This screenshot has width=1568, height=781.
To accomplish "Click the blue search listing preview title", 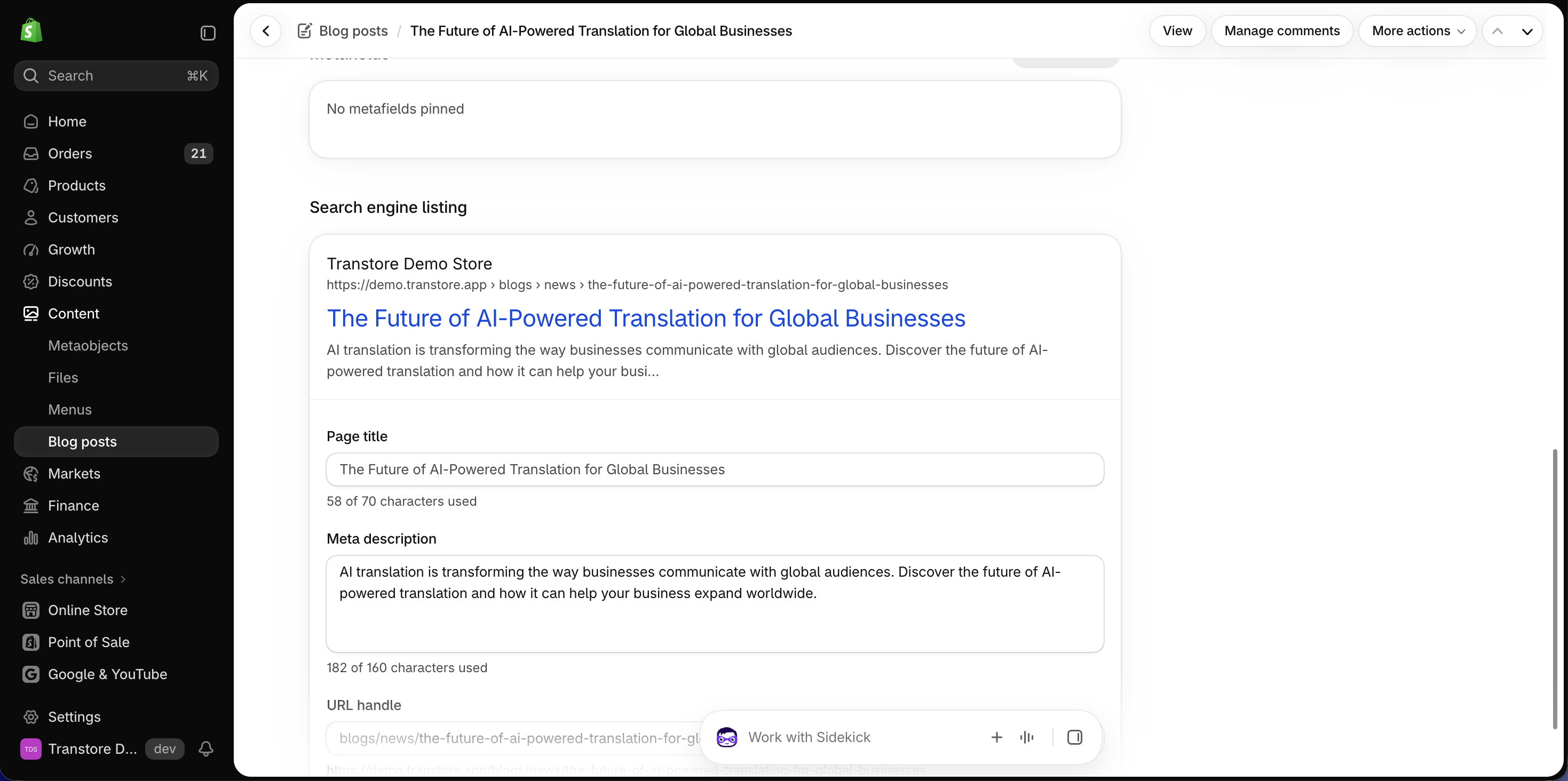I will (x=646, y=318).
